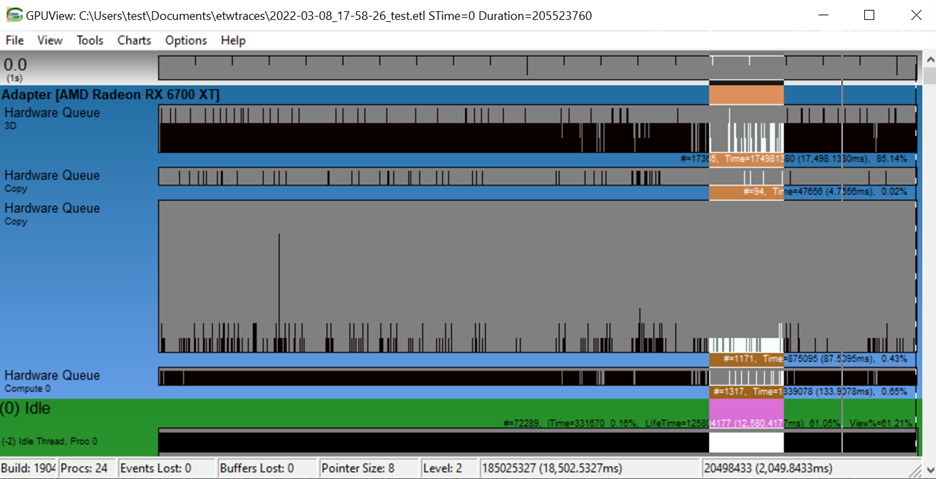Click the Copy queue stats showing #=94
The image size is (936, 479).
pos(824,192)
